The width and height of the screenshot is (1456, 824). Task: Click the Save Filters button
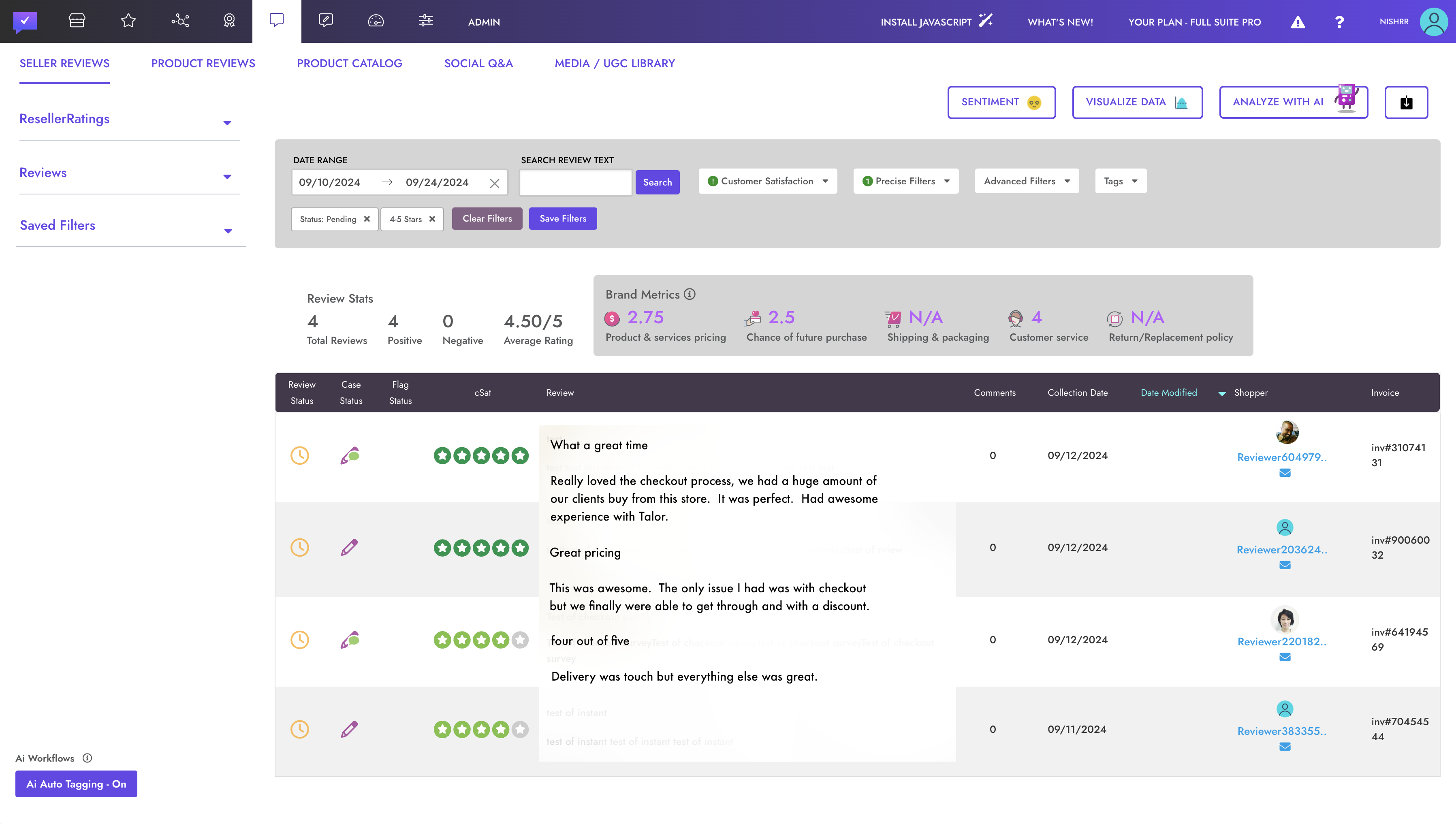tap(562, 218)
